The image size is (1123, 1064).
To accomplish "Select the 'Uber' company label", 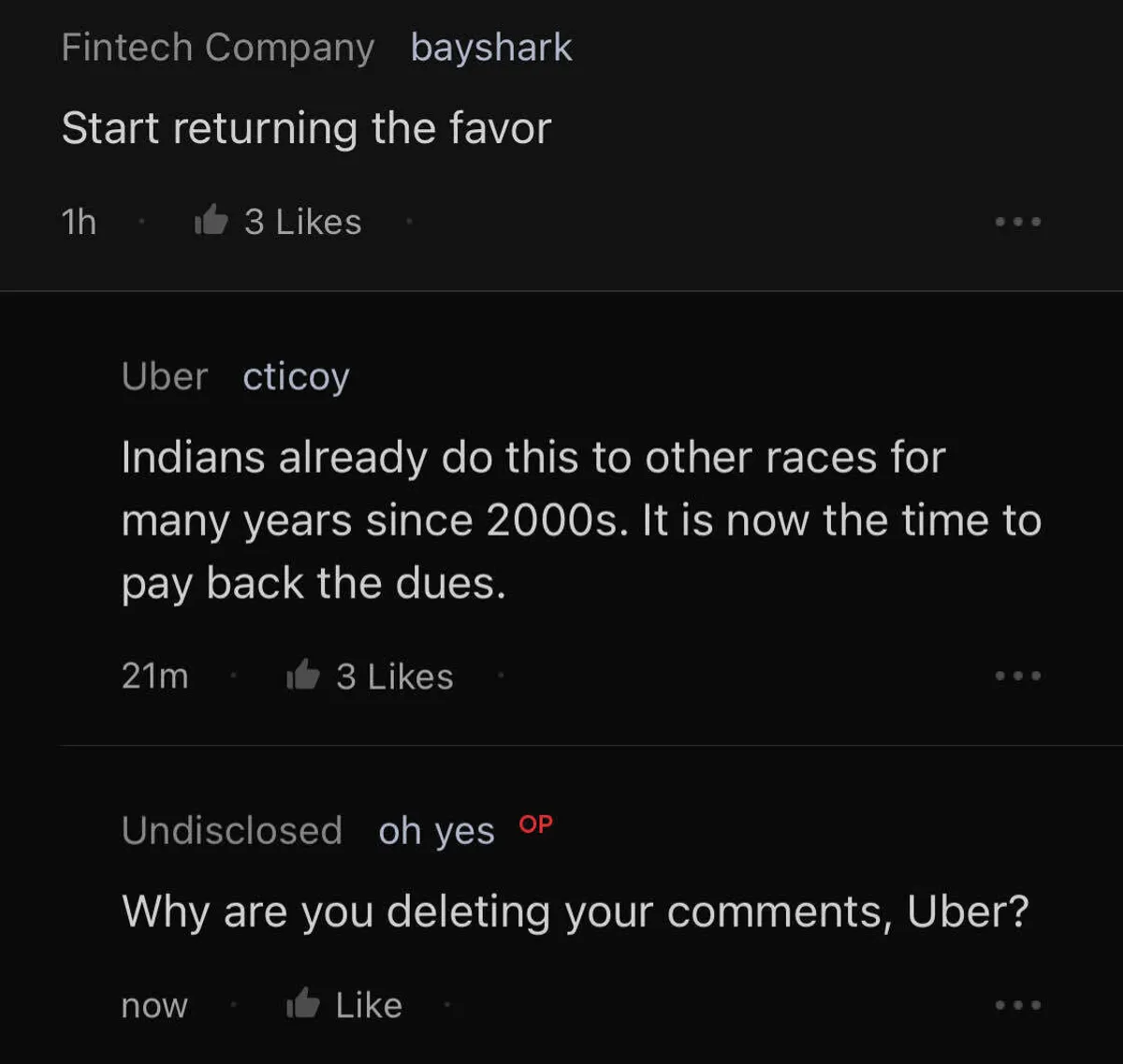I will pos(165,376).
